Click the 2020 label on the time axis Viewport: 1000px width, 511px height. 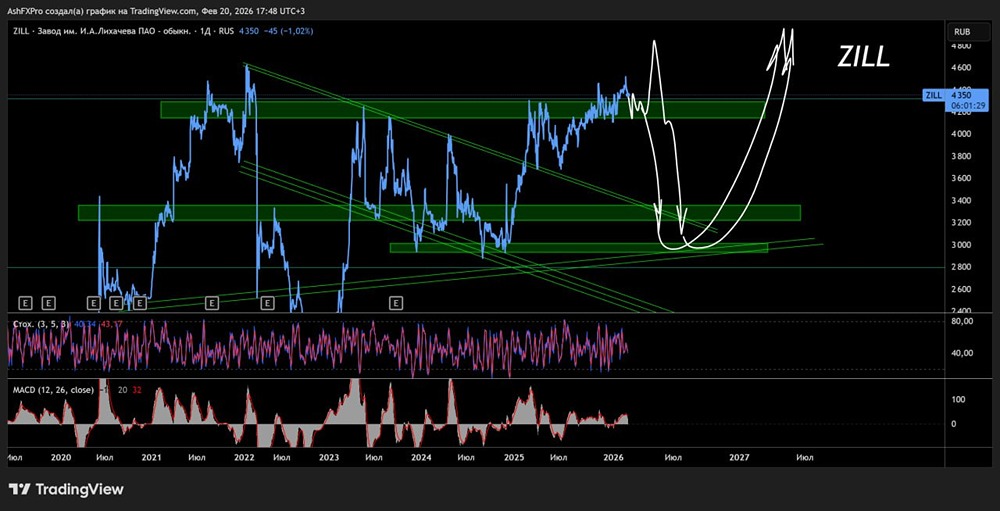(x=61, y=457)
